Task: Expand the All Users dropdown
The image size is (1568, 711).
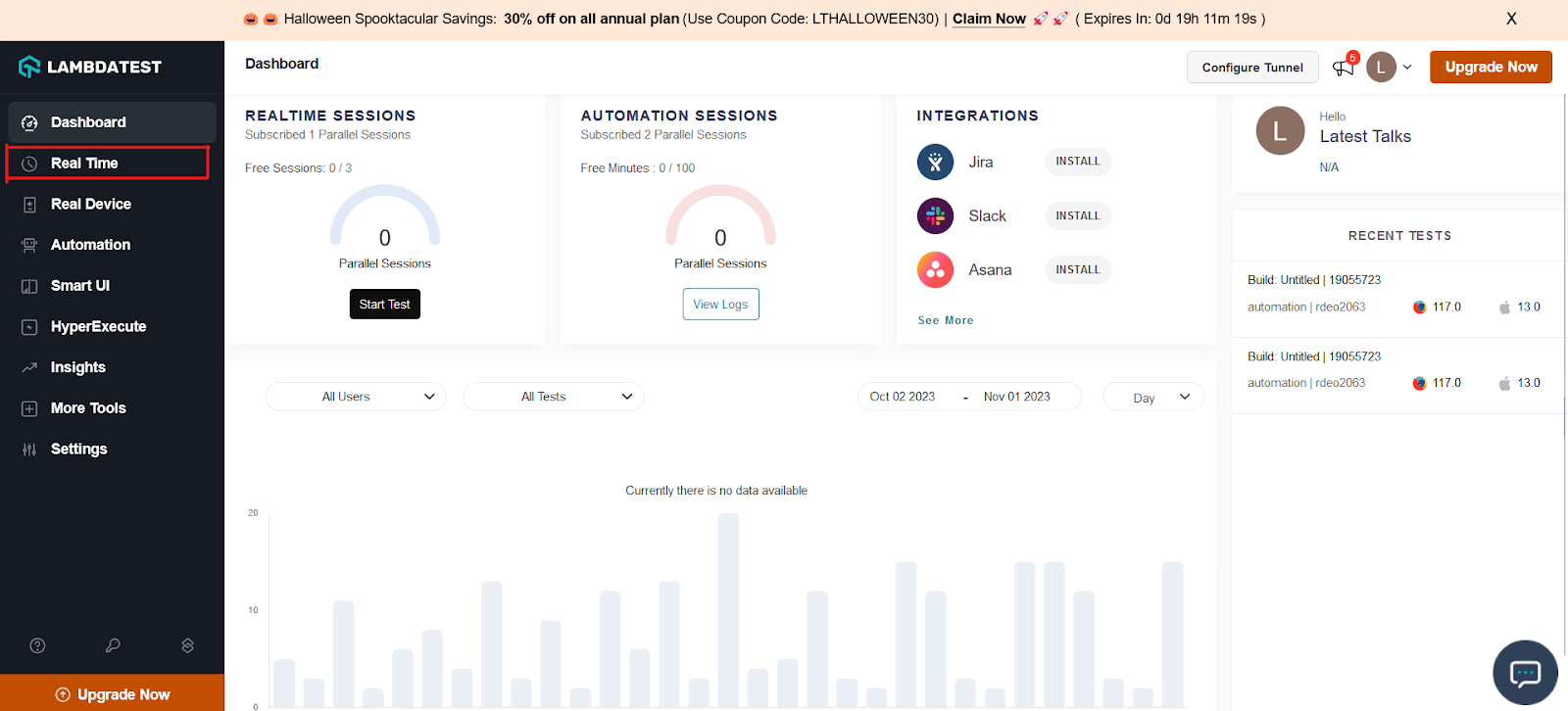Action: (356, 397)
